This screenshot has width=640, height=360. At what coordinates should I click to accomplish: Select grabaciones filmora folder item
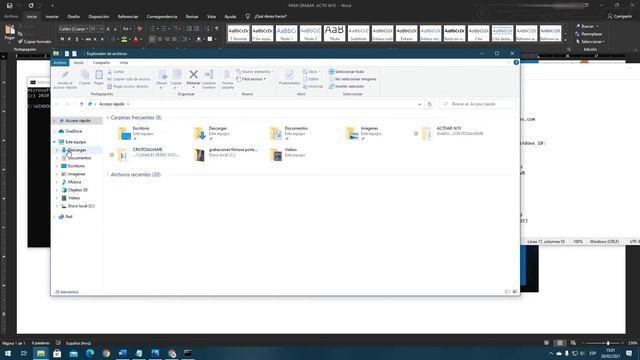tap(227, 154)
